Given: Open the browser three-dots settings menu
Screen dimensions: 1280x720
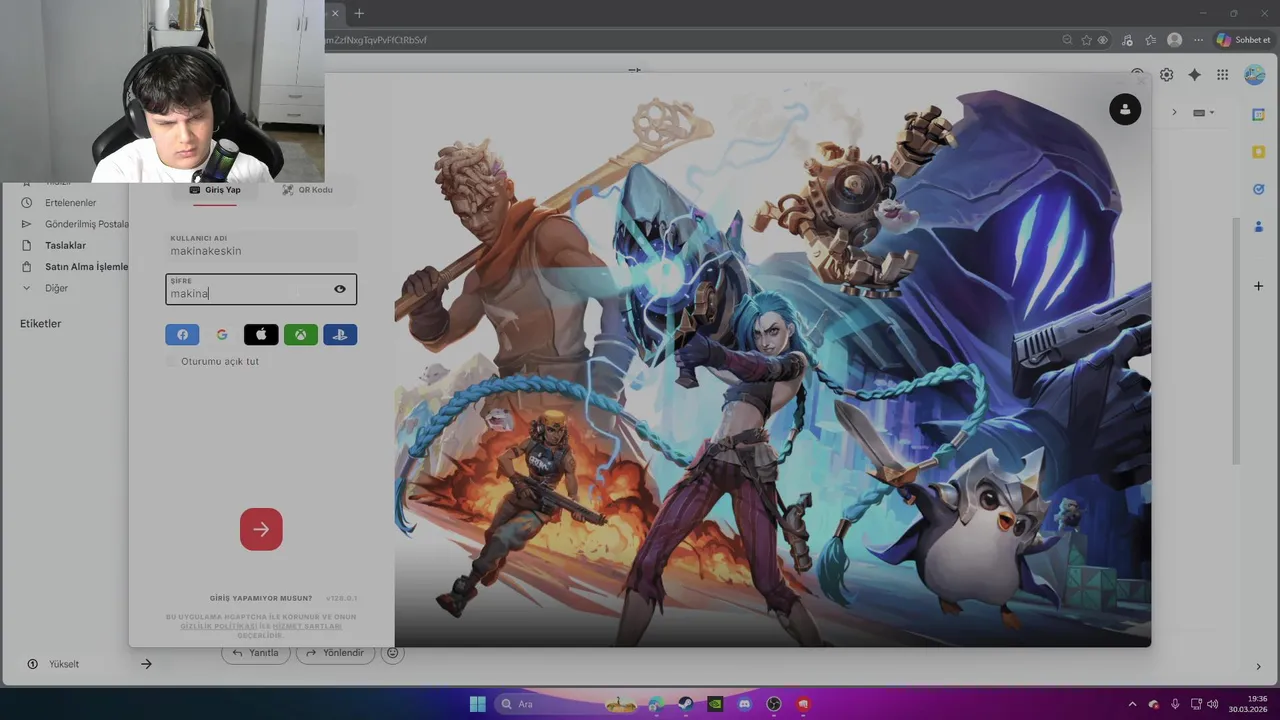Looking at the screenshot, I should tap(1198, 40).
